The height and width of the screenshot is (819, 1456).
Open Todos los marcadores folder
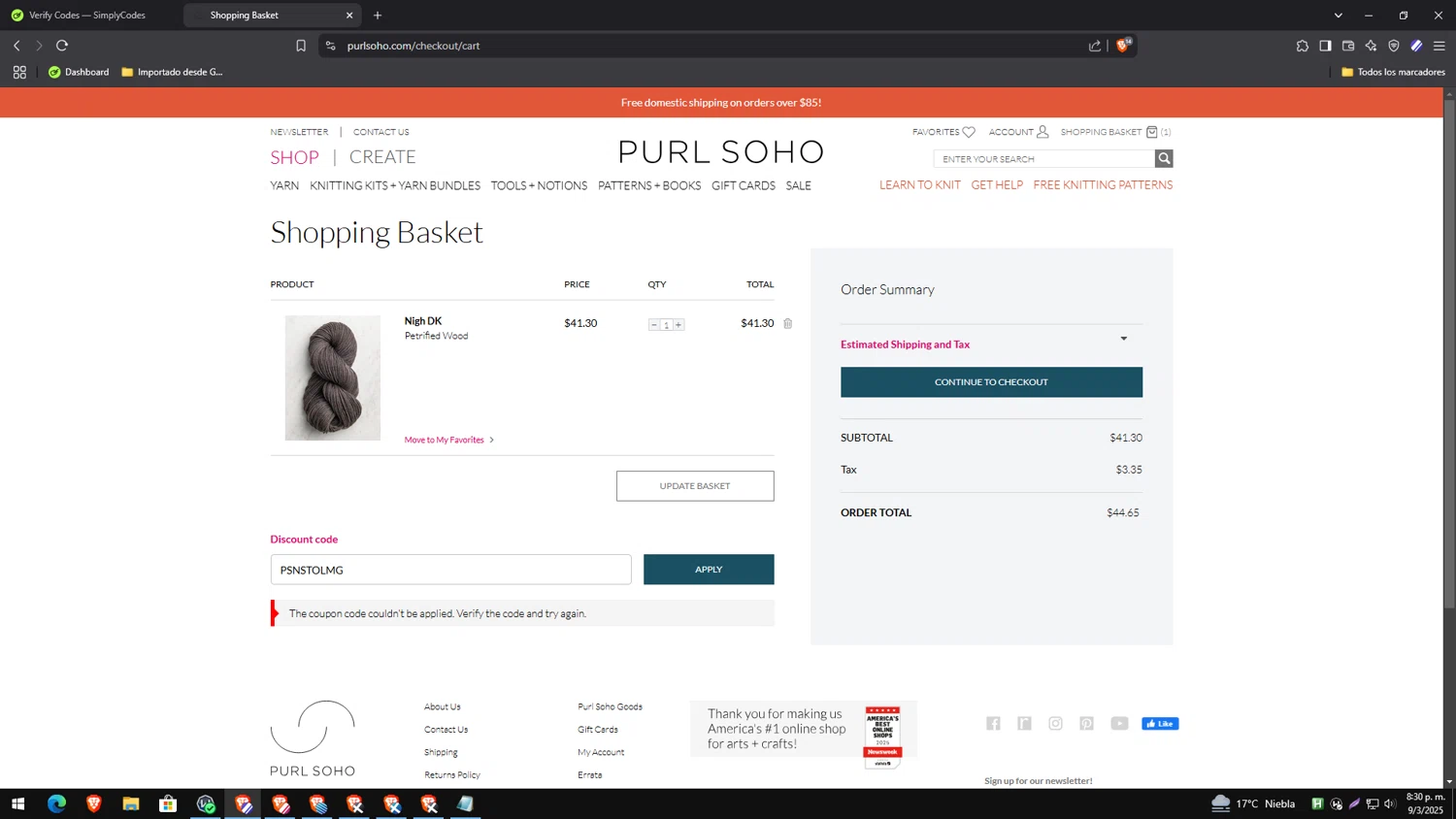coord(1393,72)
